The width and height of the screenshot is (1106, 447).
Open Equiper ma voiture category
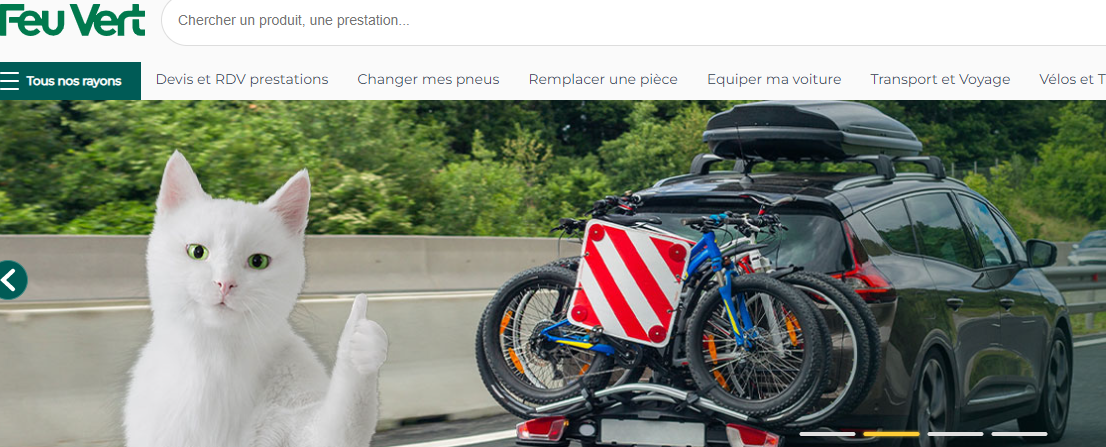coord(774,80)
